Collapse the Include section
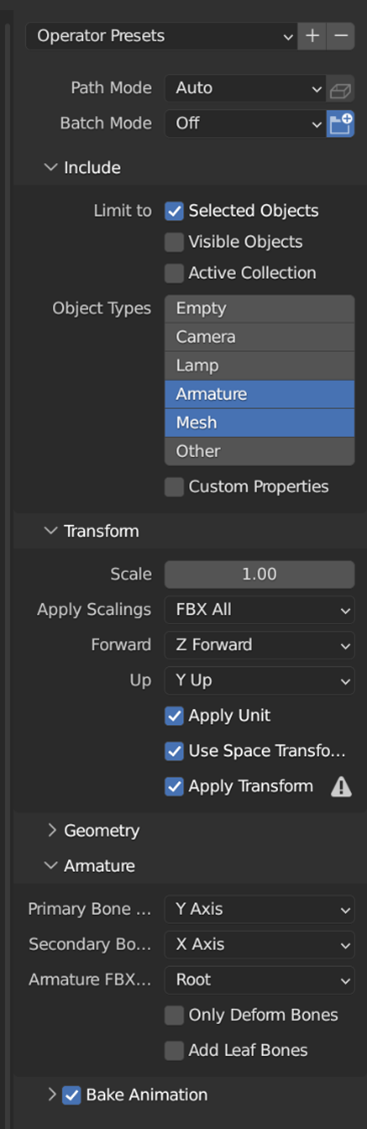367x1129 pixels. click(83, 168)
